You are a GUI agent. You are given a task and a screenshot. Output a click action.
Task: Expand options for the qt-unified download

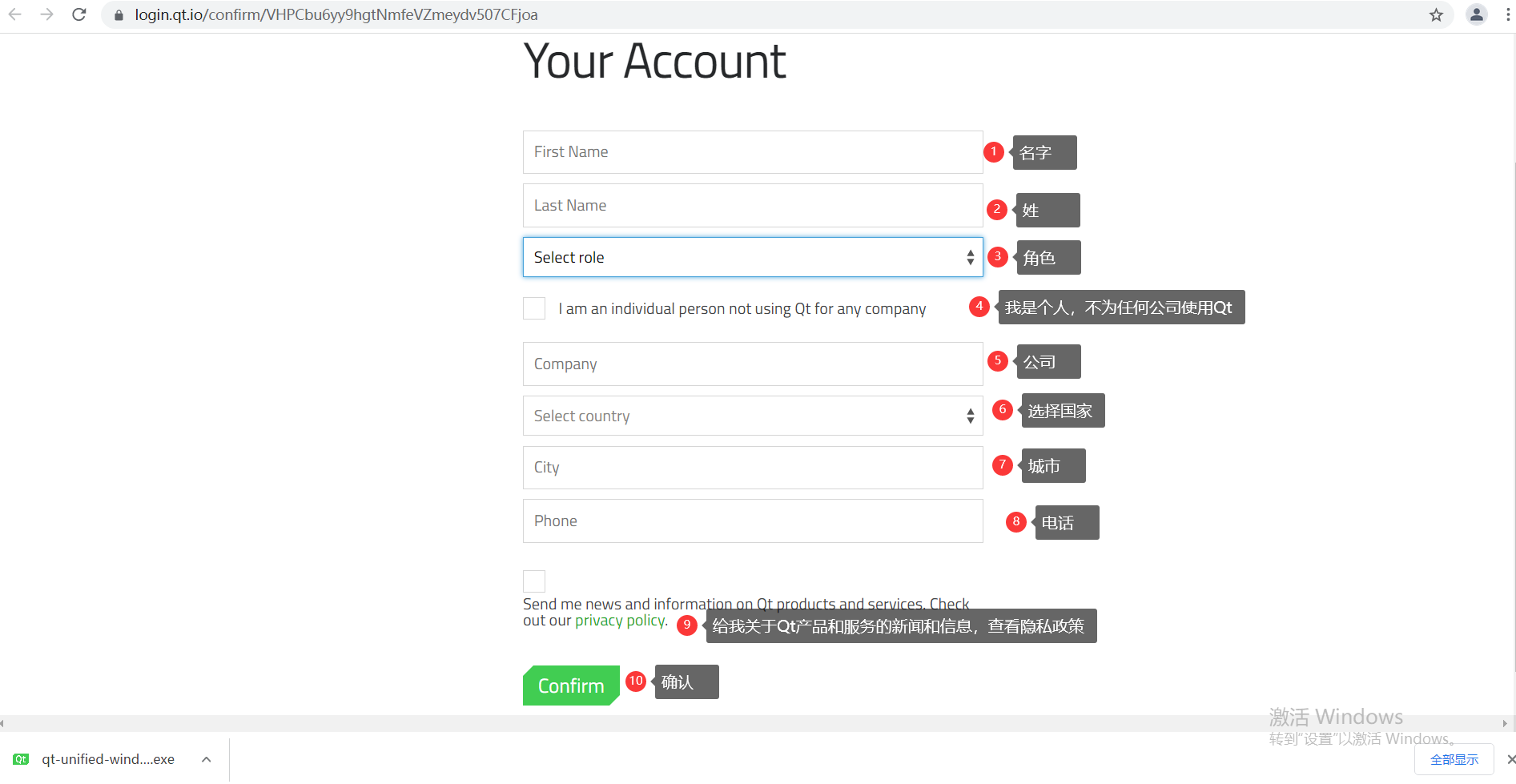[x=207, y=759]
